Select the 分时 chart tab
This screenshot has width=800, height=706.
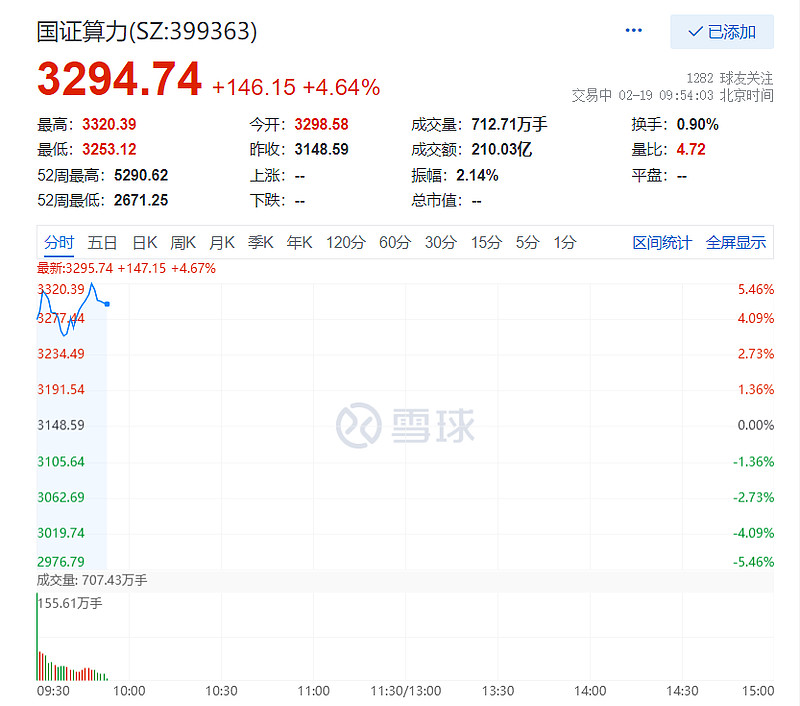click(59, 242)
